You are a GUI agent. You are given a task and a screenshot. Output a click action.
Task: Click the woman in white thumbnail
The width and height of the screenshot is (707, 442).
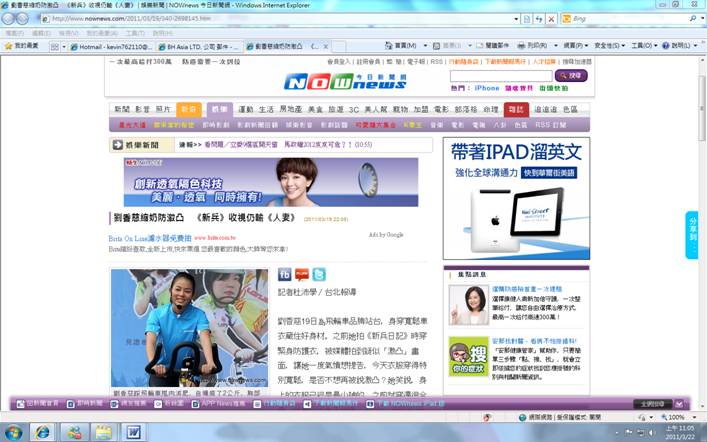[468, 305]
